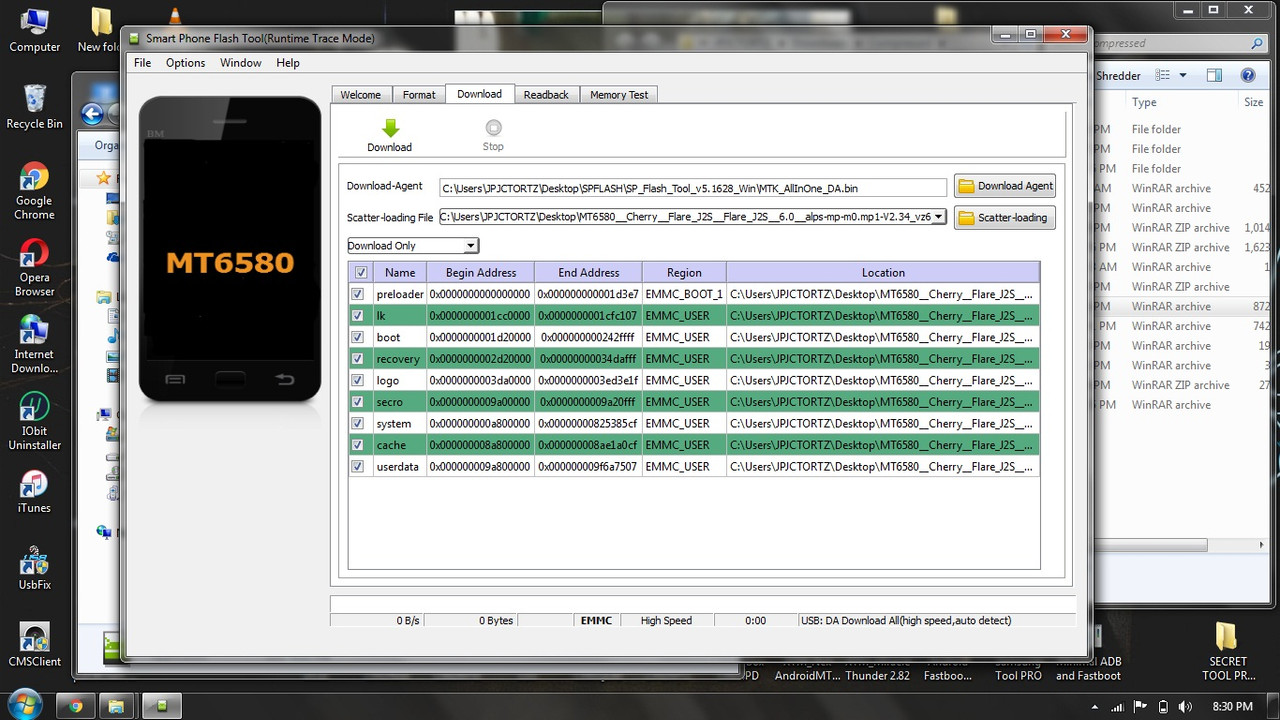
Task: Open Recycle Bin on desktop
Action: [34, 107]
